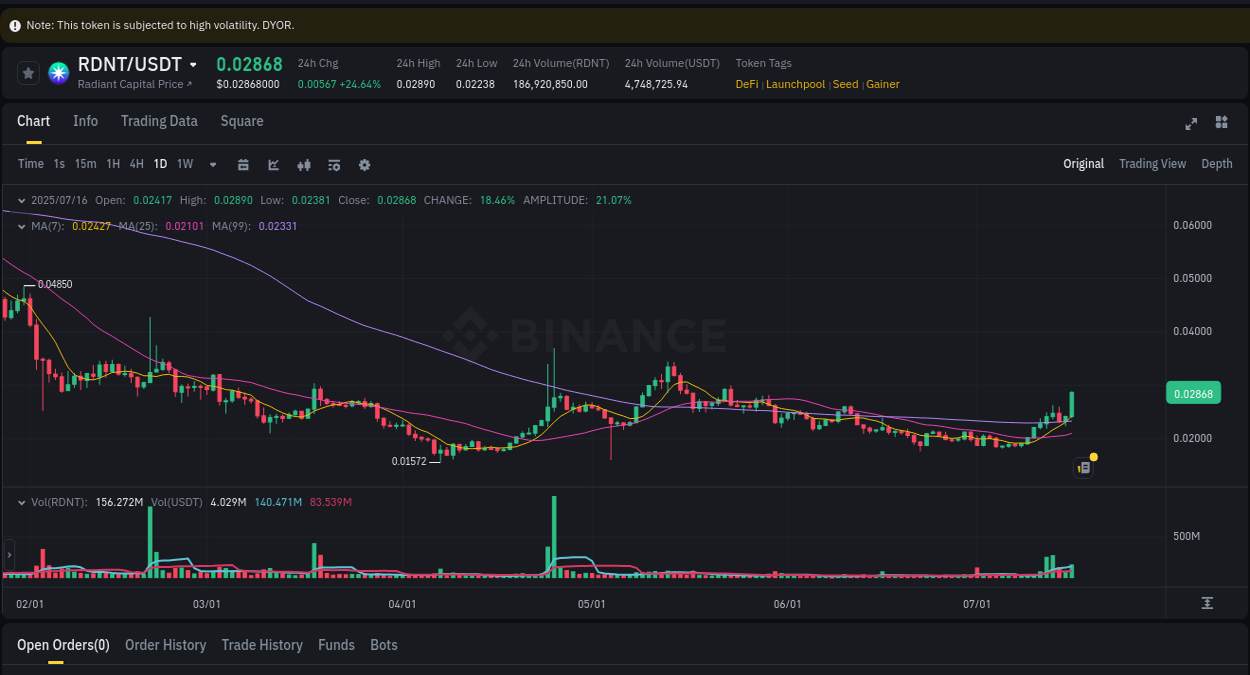Switch chart to Depth view

point(1216,163)
